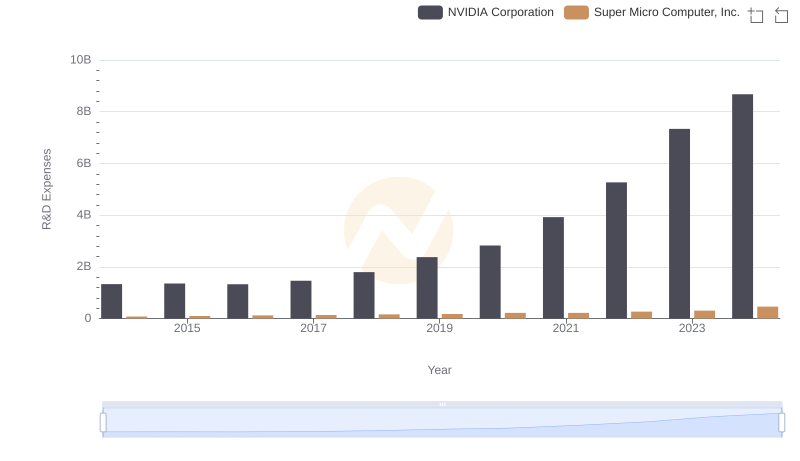800x461 pixels.
Task: Click the 6B y-axis label
Action: pos(84,163)
